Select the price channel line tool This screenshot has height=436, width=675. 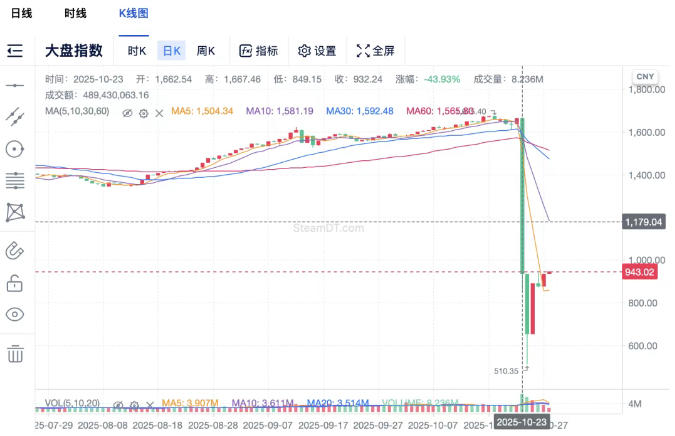pos(15,117)
